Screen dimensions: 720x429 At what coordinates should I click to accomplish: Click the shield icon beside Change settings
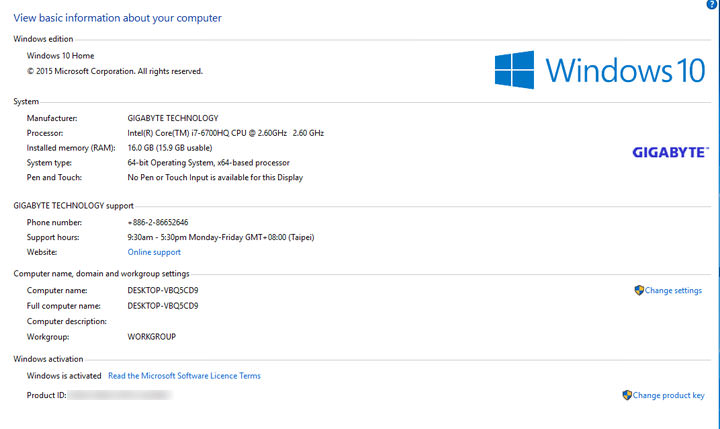(x=639, y=290)
